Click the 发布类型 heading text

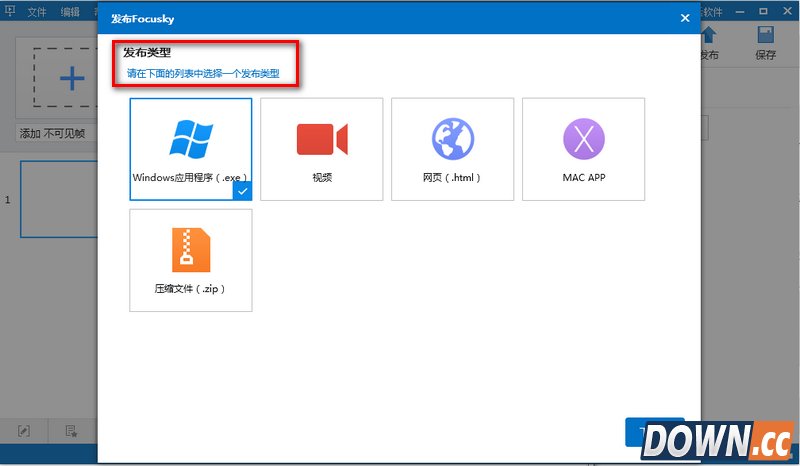tap(147, 52)
